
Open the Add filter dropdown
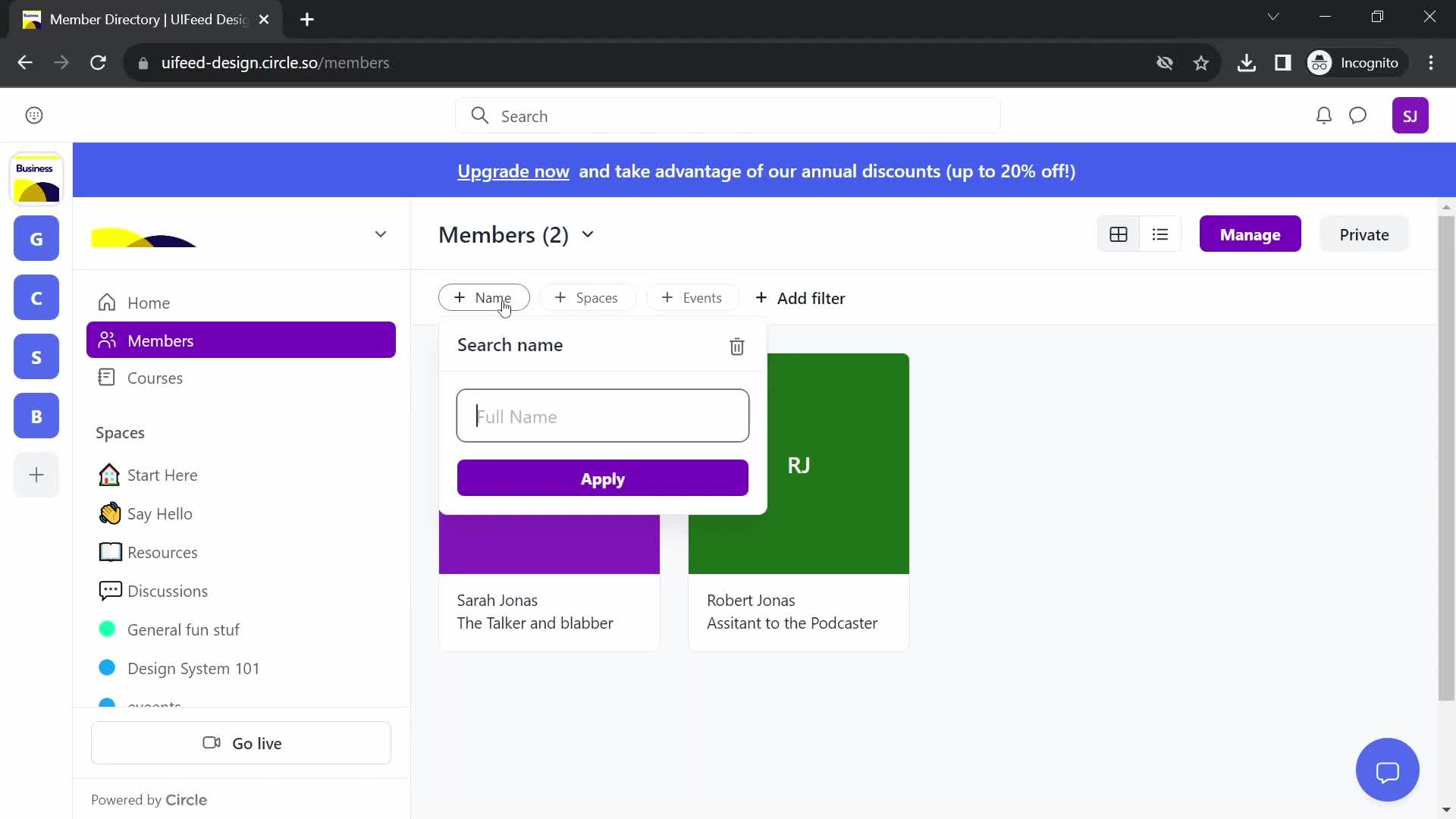pyautogui.click(x=800, y=297)
